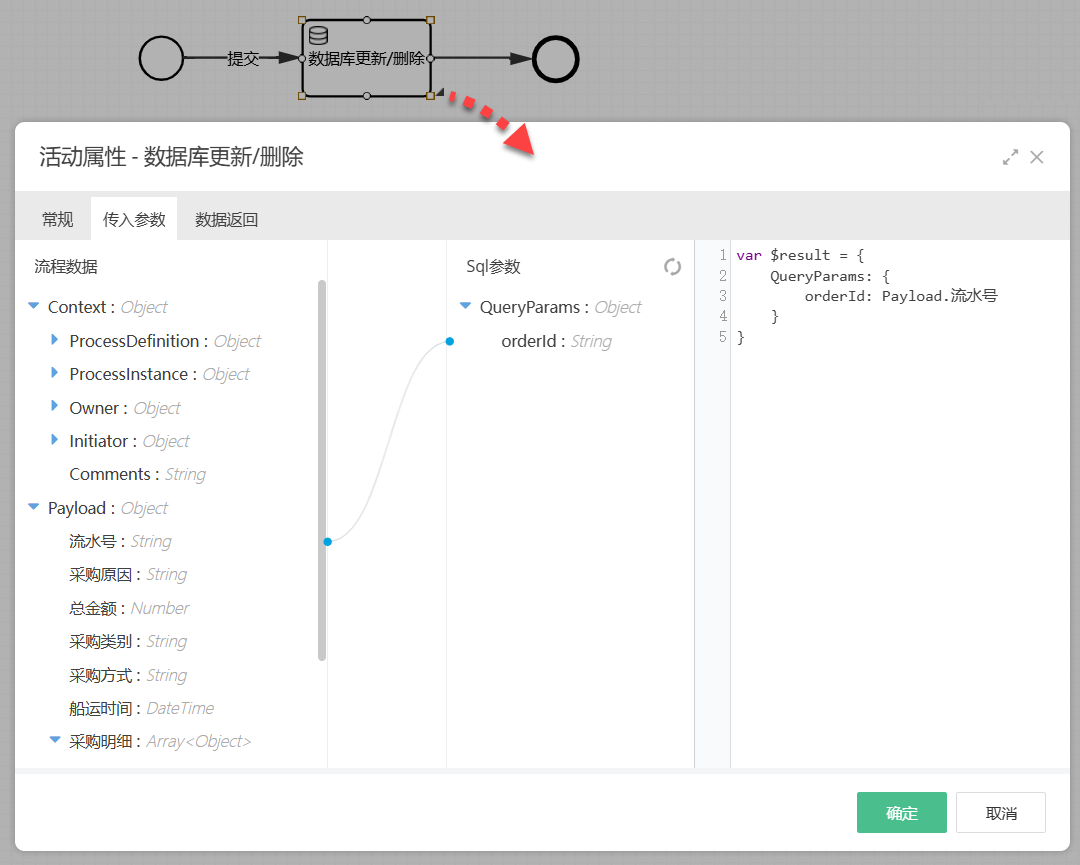The image size is (1080, 865).
Task: Click the database icon on the task node
Action: 318,36
